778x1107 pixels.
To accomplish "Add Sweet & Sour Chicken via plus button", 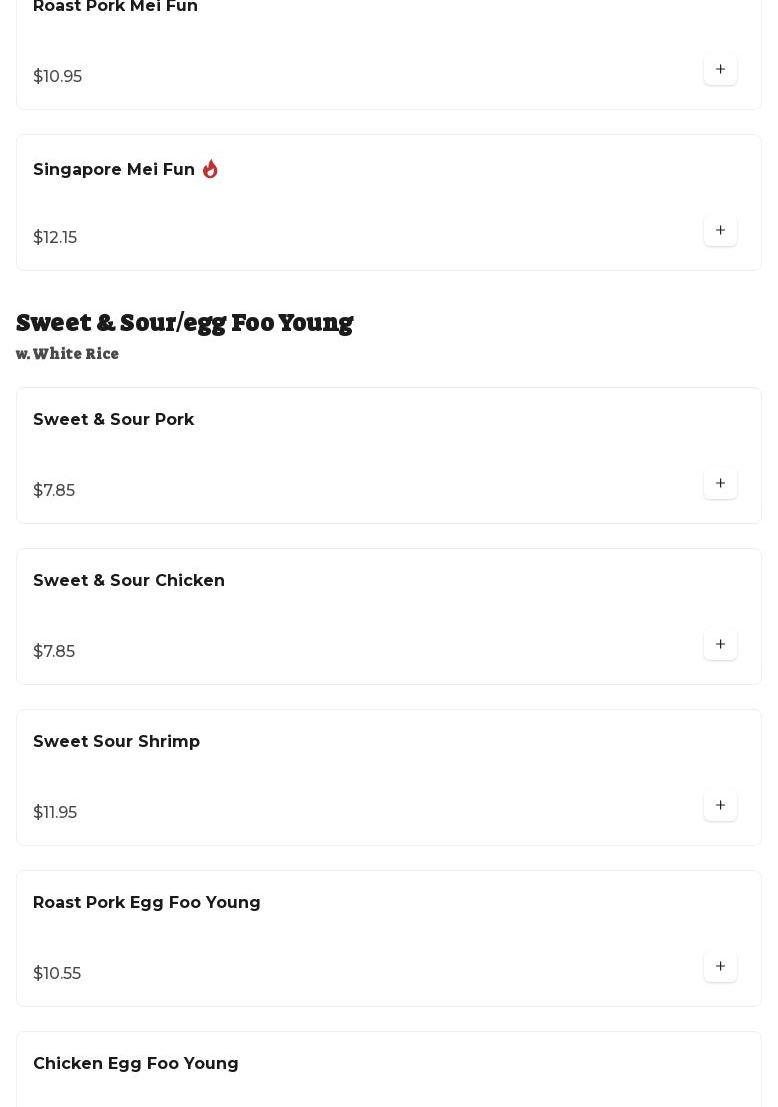I will (x=720, y=644).
